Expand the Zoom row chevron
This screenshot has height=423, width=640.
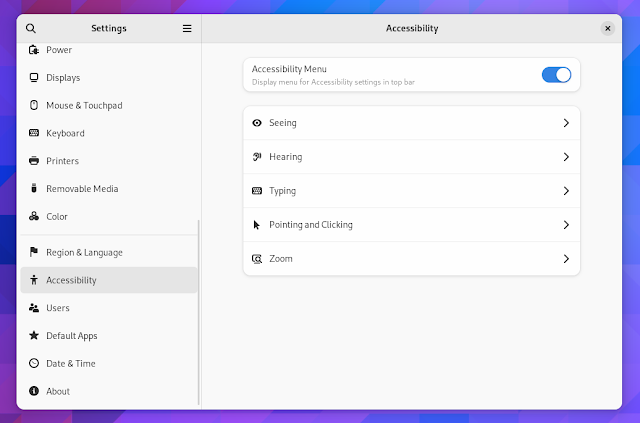(566, 258)
